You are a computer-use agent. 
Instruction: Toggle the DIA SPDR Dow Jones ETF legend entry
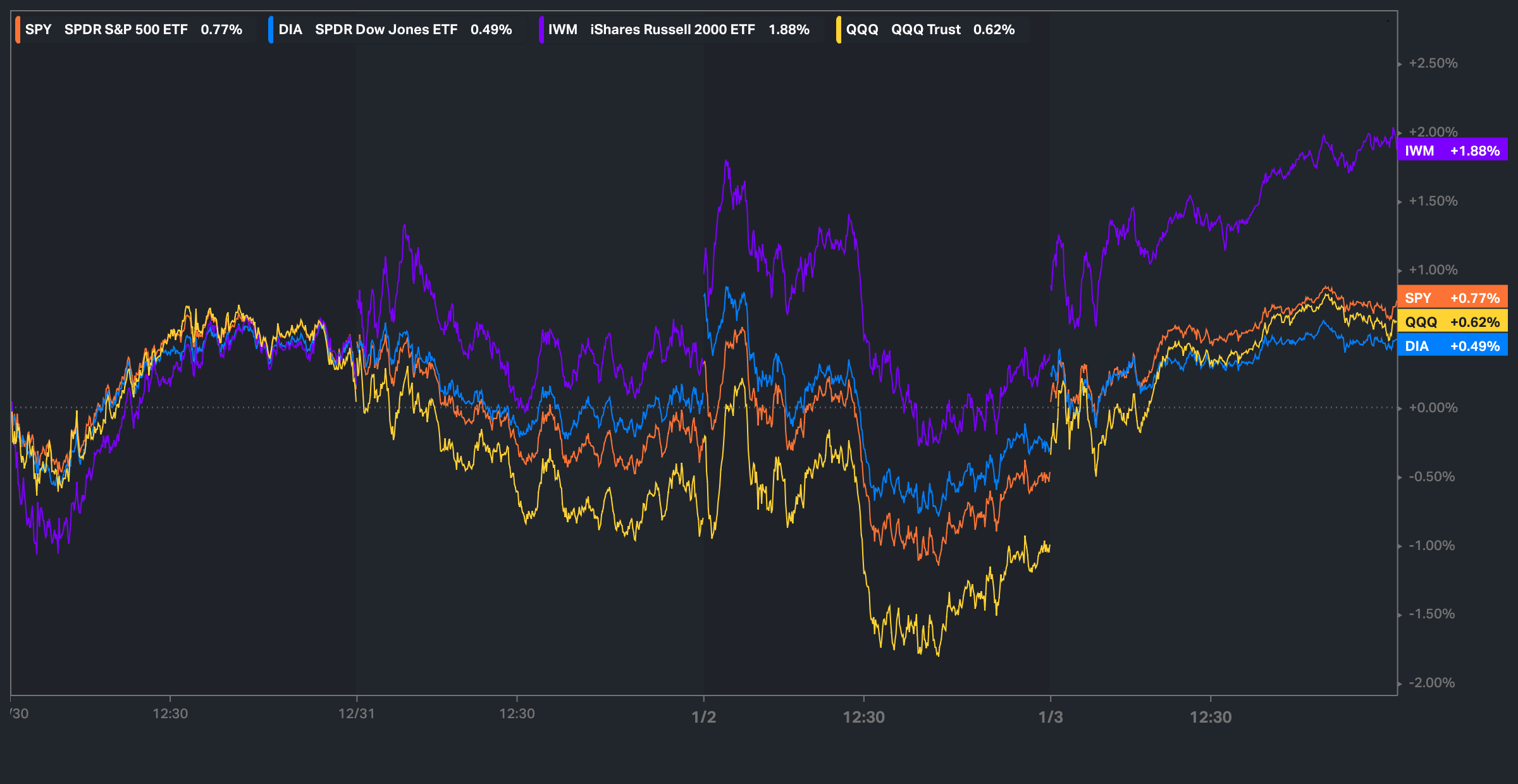click(395, 30)
